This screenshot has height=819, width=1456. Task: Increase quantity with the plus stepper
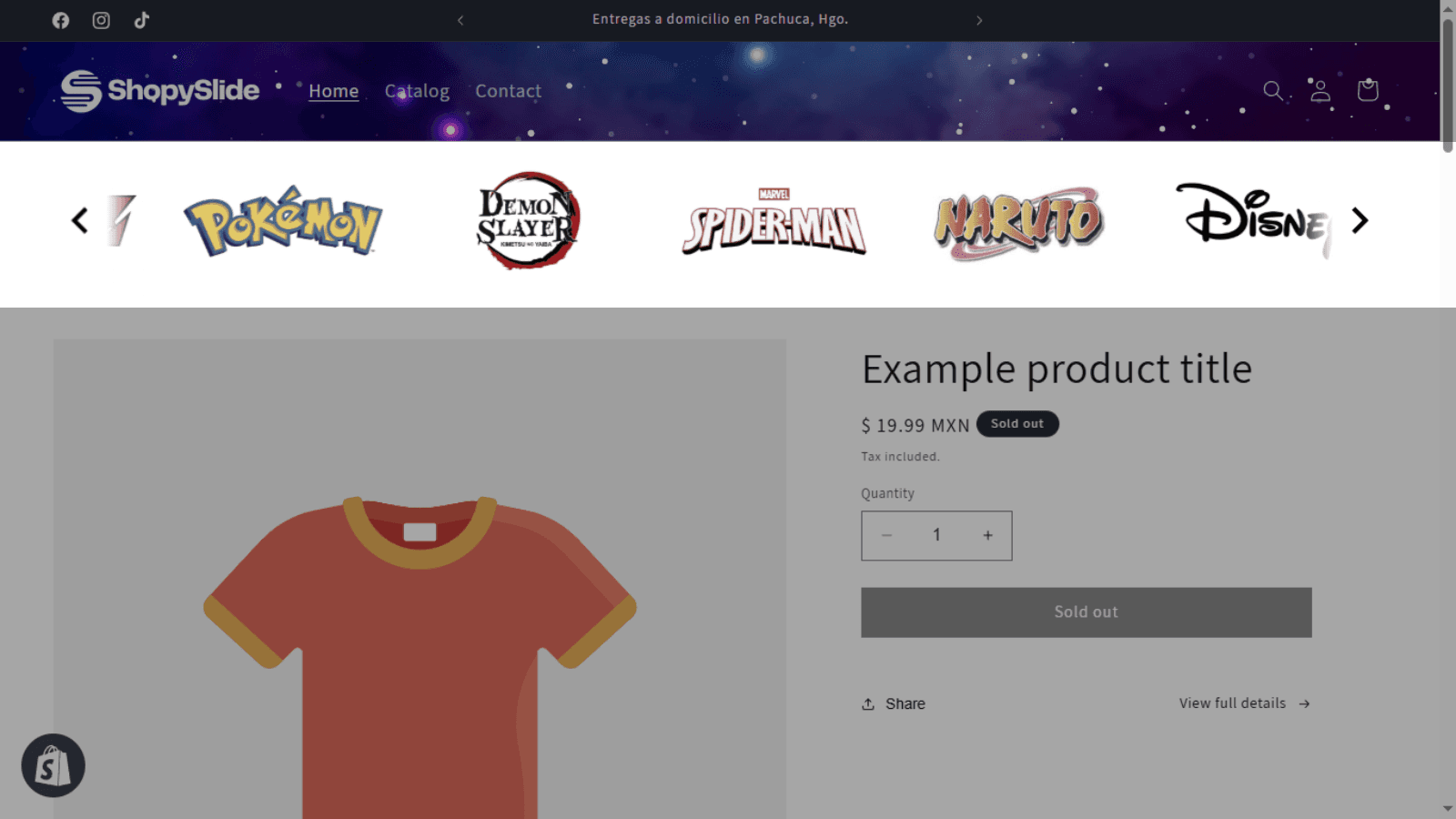(987, 535)
